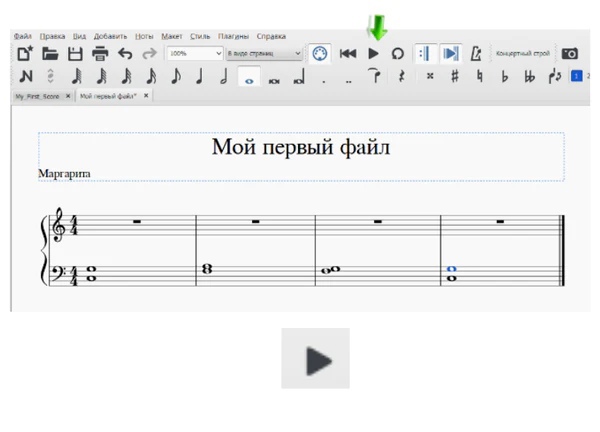
Task: Select the double whole note duration
Action: point(274,81)
